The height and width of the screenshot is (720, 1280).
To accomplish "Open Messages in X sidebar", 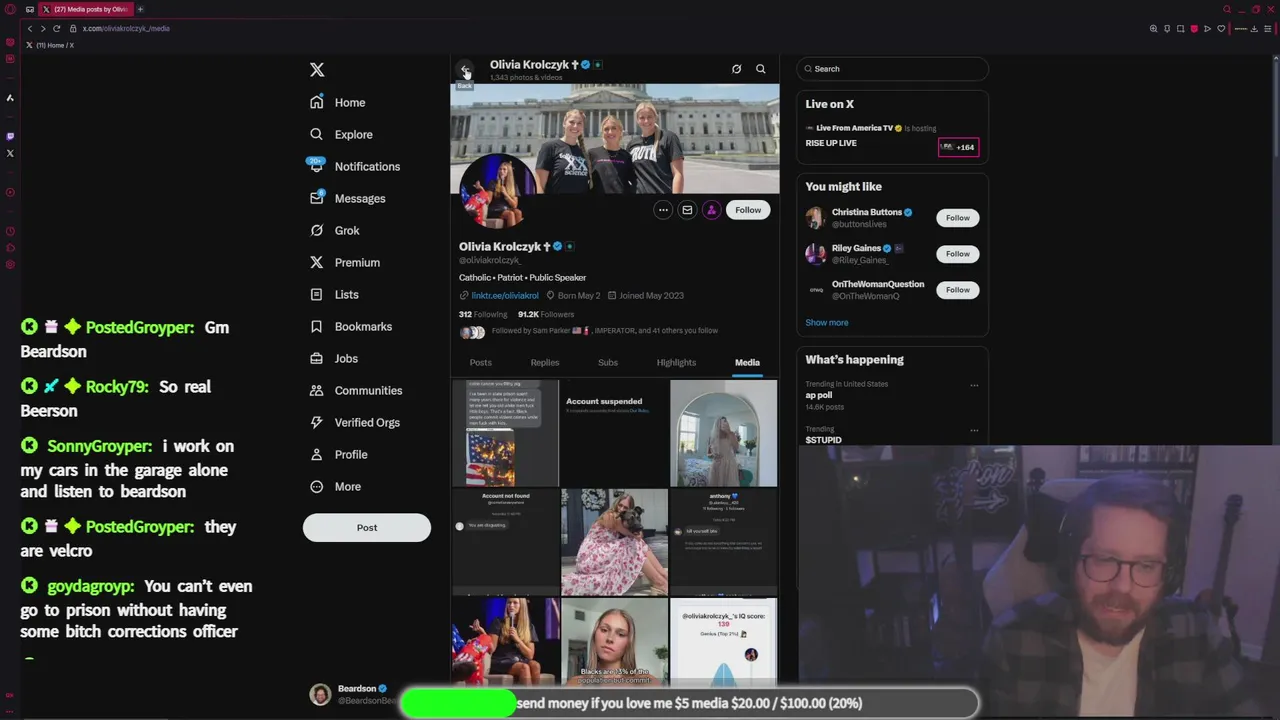I will [x=347, y=198].
